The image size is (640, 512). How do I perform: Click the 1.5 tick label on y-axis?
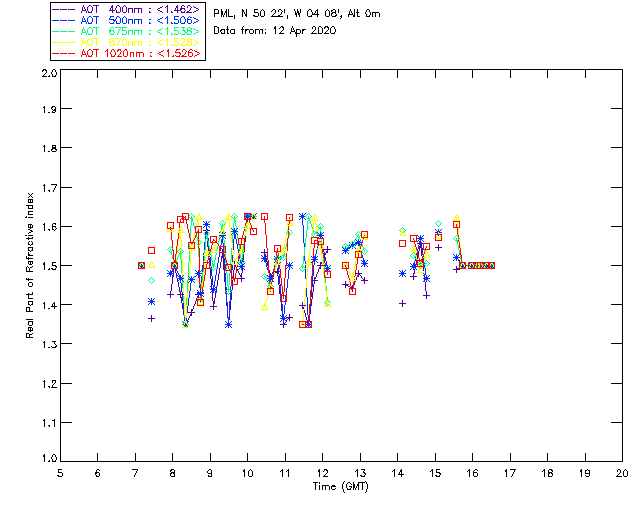coord(48,266)
